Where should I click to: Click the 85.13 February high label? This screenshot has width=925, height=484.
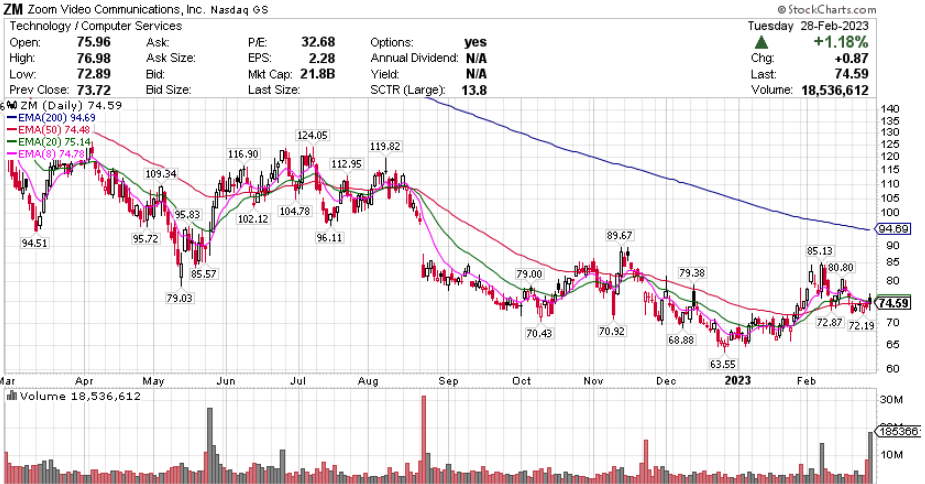pos(820,251)
